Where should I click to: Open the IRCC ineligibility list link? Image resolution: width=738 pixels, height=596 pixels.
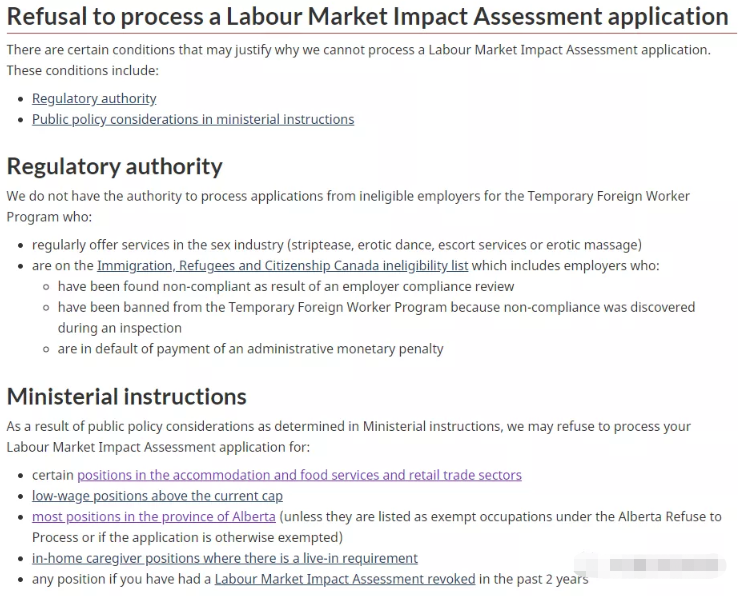point(282,265)
